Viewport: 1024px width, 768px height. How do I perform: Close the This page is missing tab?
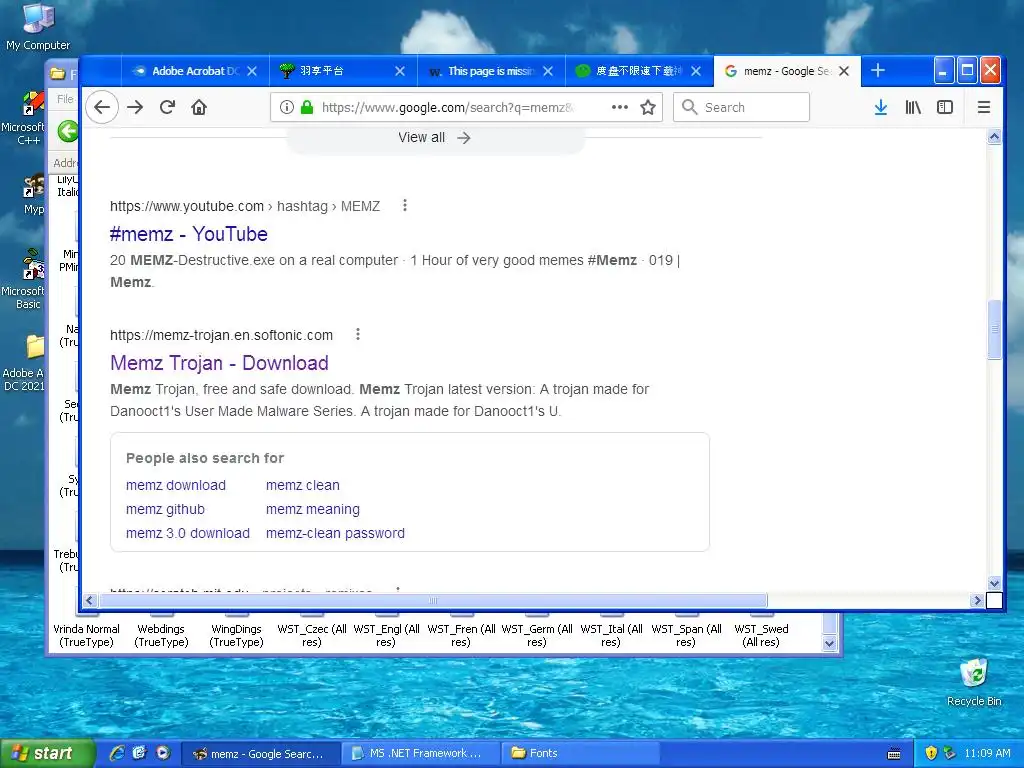pyautogui.click(x=548, y=71)
